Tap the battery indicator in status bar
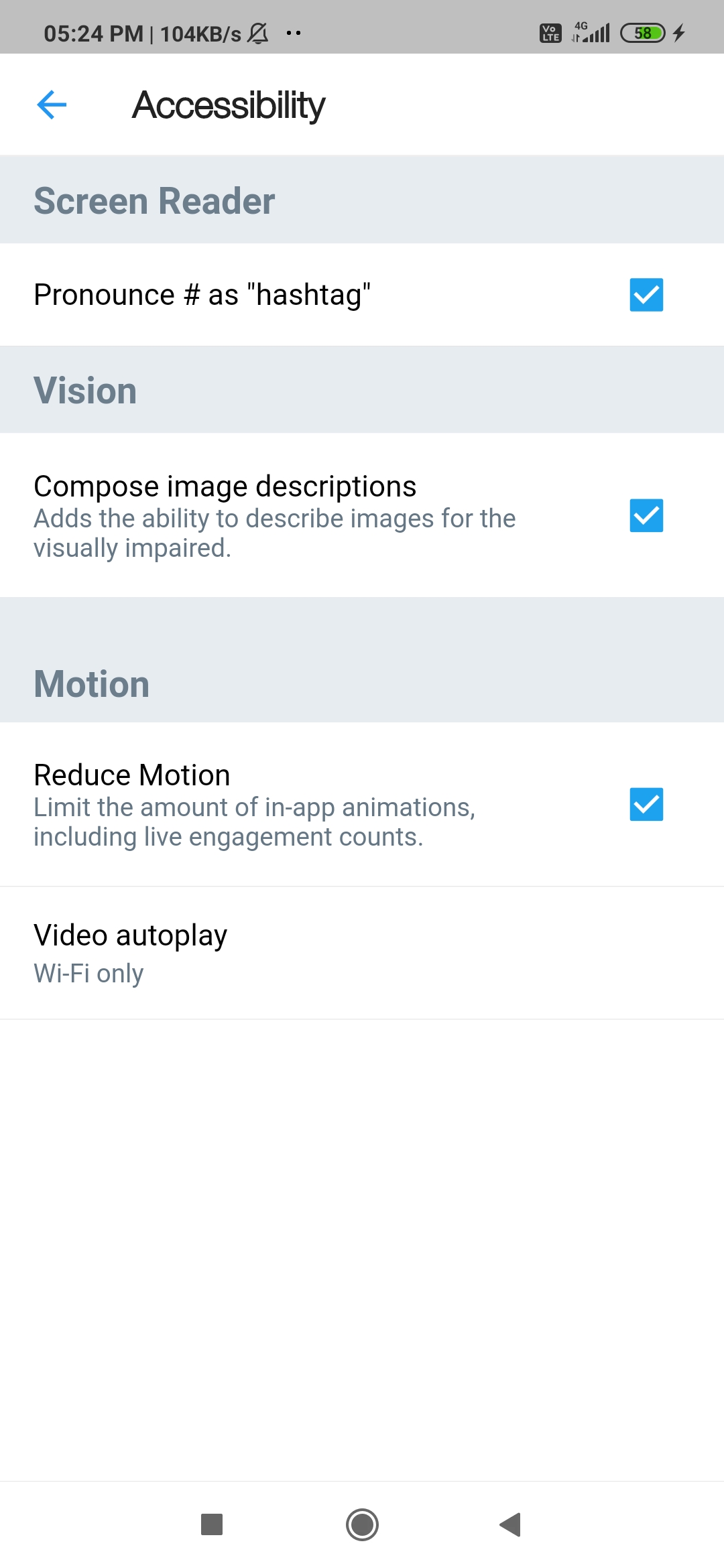 pos(642,33)
